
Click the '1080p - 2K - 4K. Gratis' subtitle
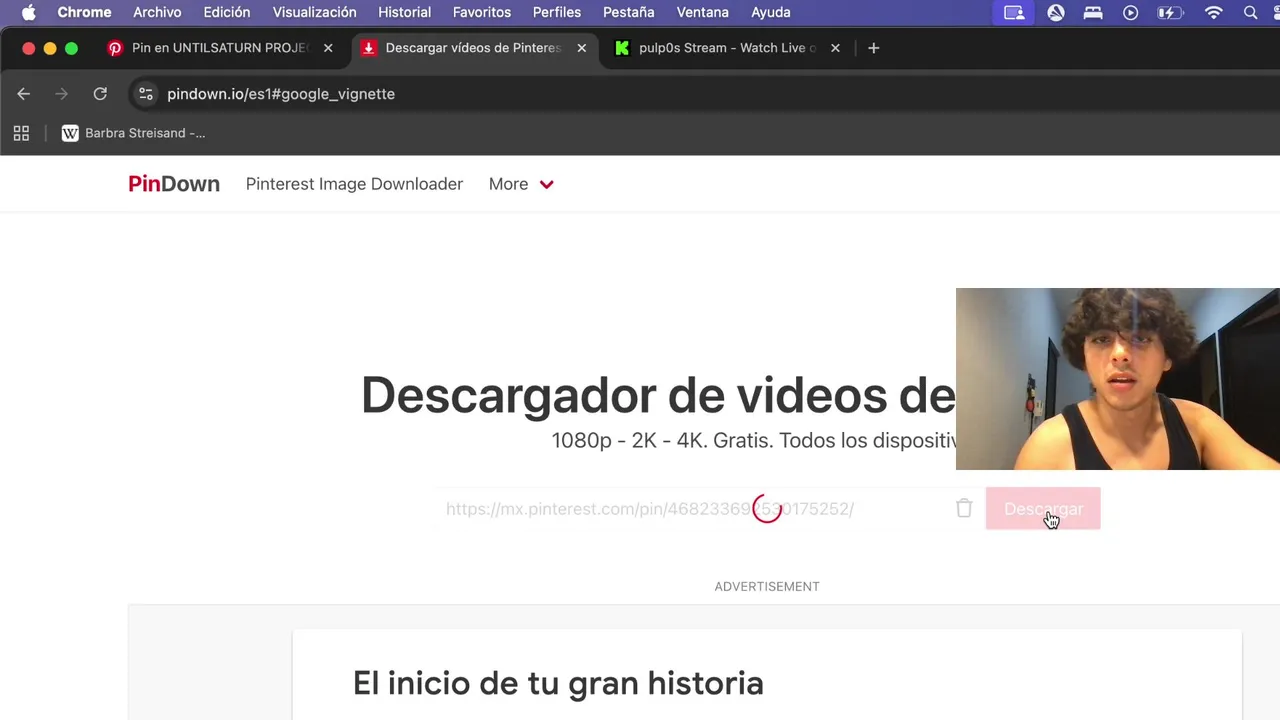(x=754, y=441)
